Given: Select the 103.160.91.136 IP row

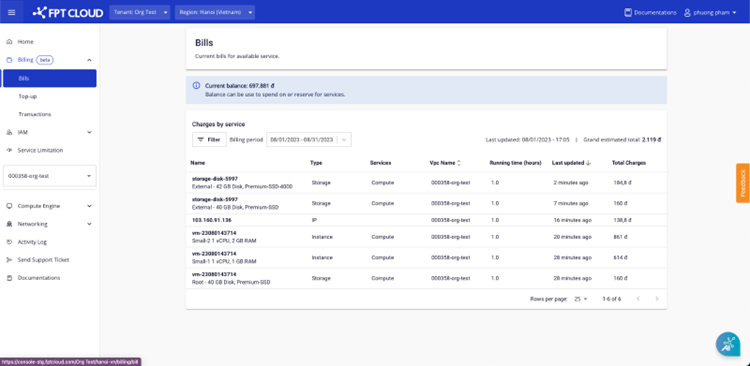Looking at the screenshot, I should 426,220.
